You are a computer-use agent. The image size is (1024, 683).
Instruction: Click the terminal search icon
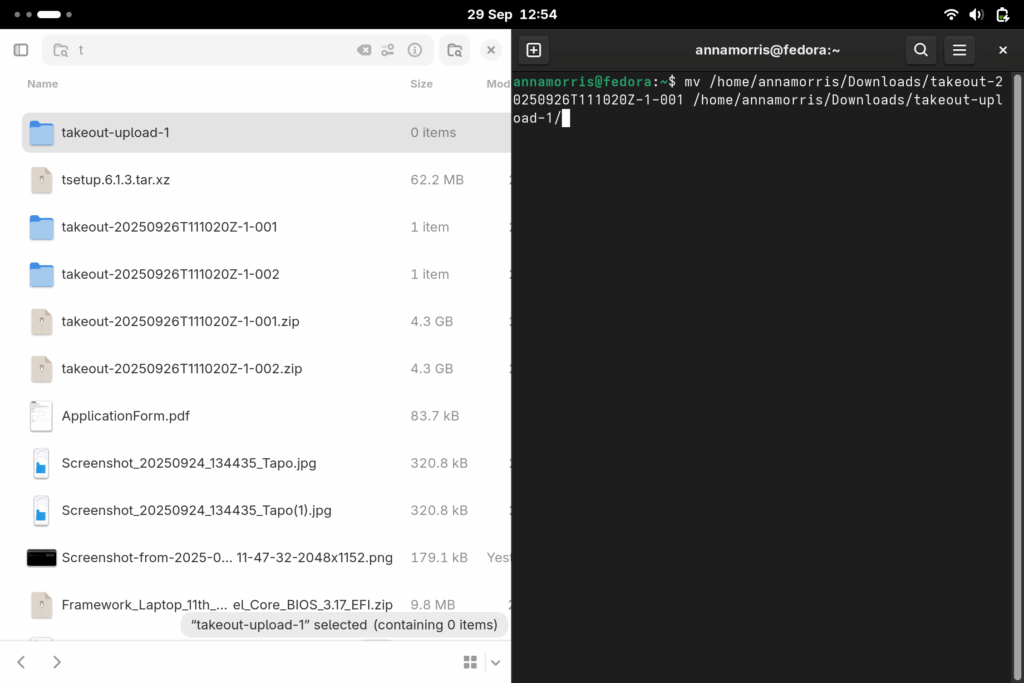(921, 50)
